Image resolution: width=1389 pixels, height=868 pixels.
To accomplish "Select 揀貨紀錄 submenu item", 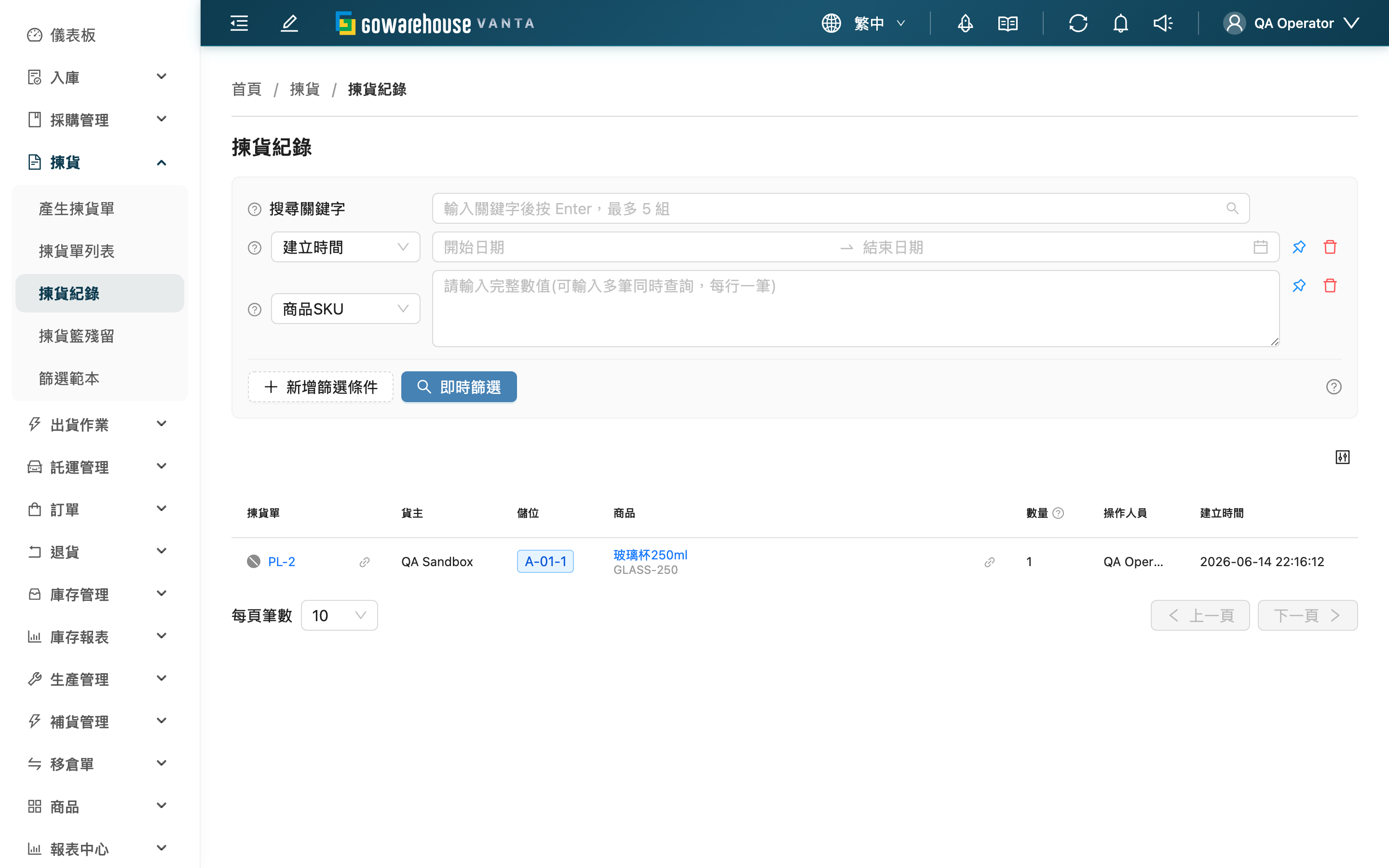I will pyautogui.click(x=100, y=293).
